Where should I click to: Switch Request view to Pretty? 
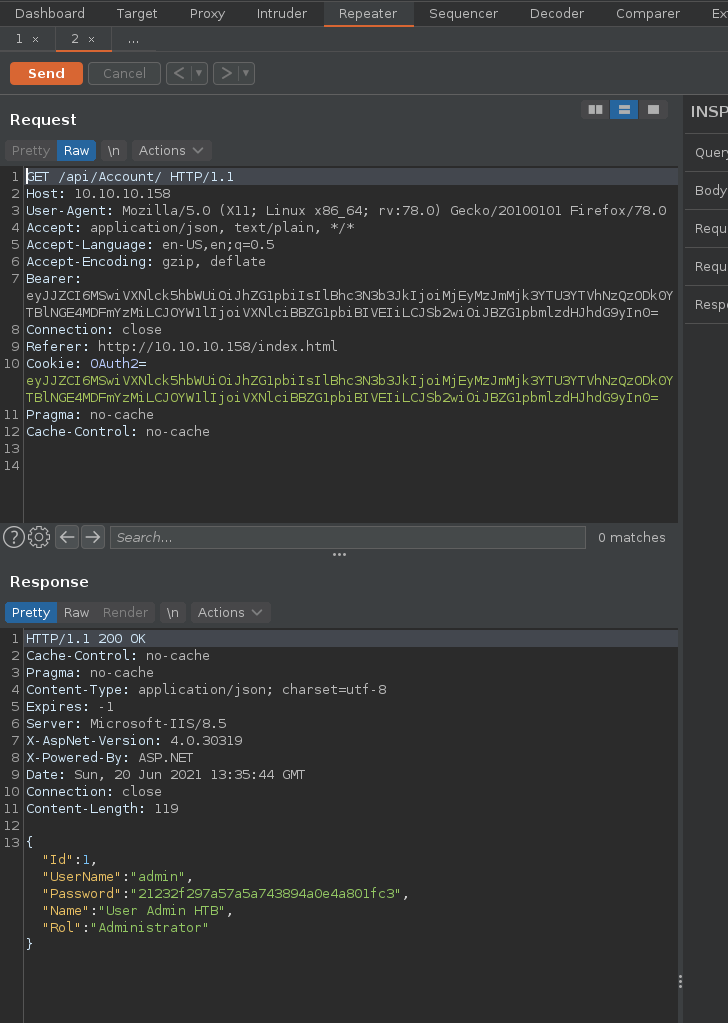click(x=31, y=151)
